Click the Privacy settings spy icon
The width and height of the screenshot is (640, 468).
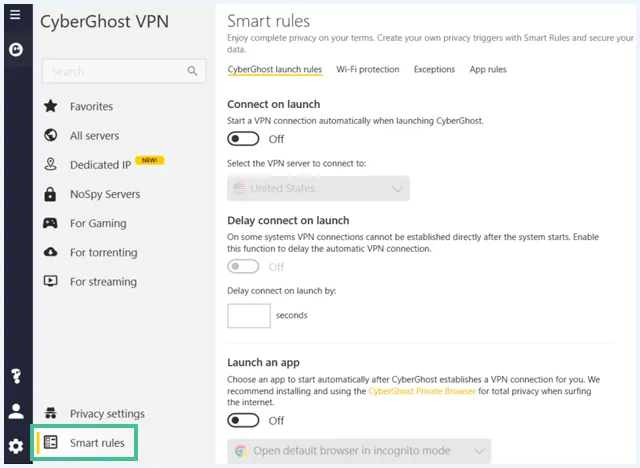pyautogui.click(x=51, y=413)
